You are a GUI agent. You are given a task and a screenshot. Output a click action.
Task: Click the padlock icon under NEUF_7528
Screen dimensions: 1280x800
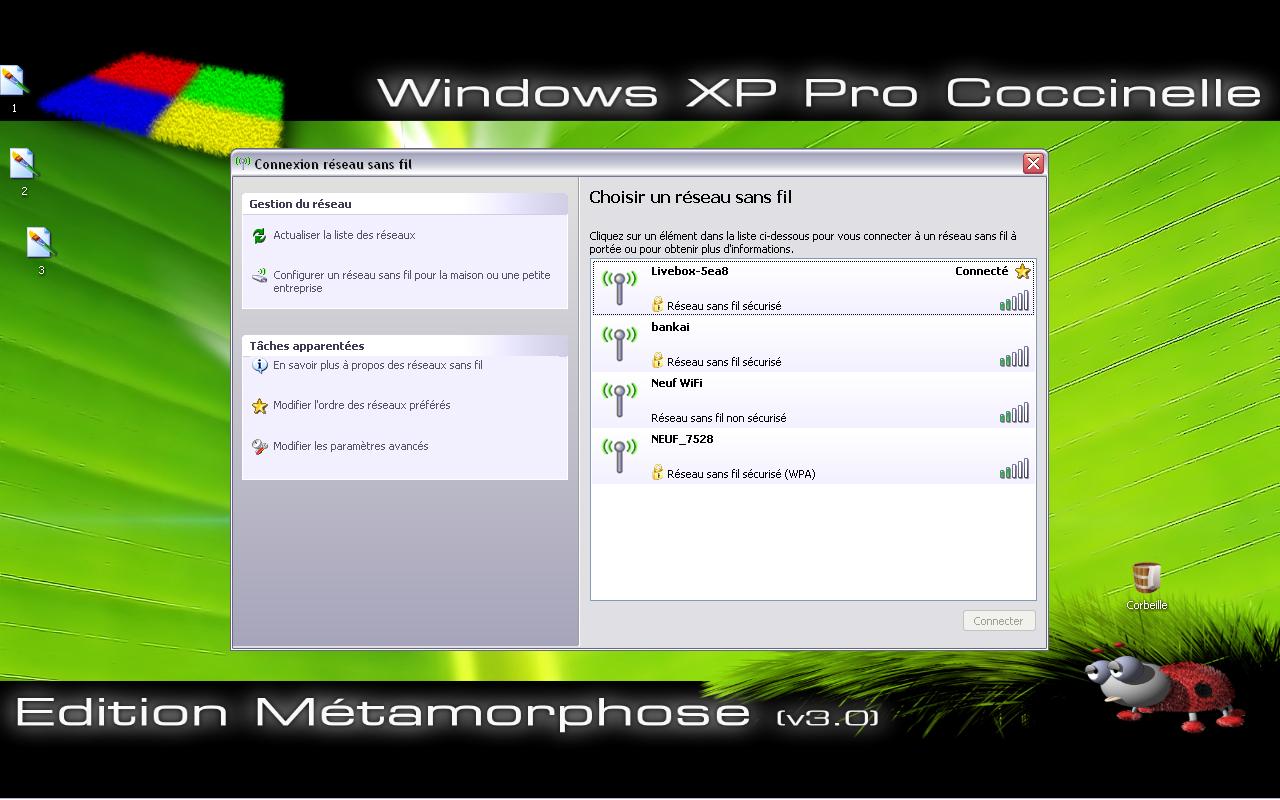[657, 472]
